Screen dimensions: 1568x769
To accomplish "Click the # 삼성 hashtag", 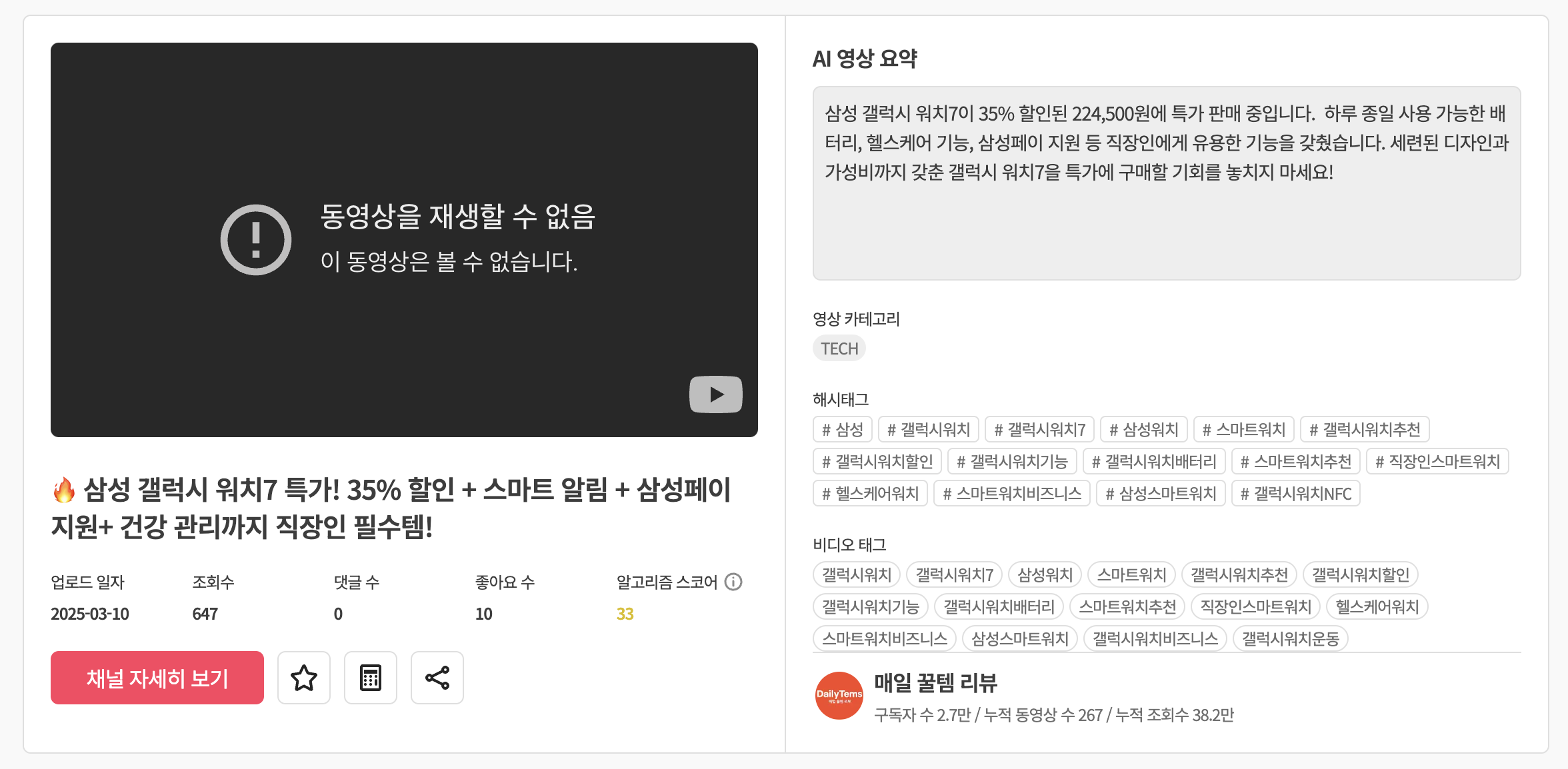I will tap(843, 429).
